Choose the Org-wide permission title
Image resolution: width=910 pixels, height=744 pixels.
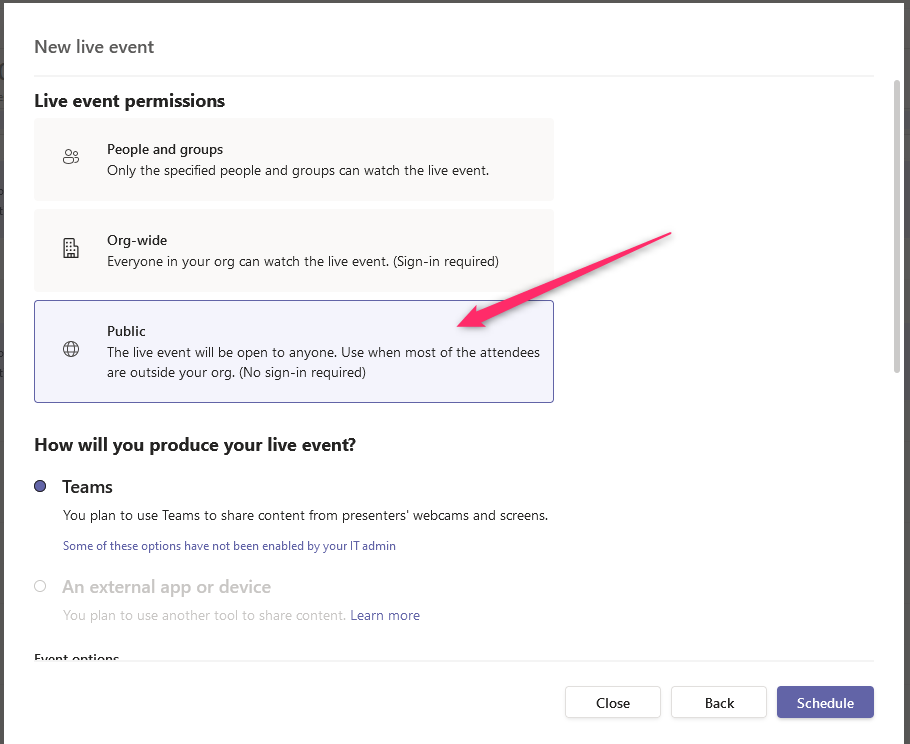137,240
